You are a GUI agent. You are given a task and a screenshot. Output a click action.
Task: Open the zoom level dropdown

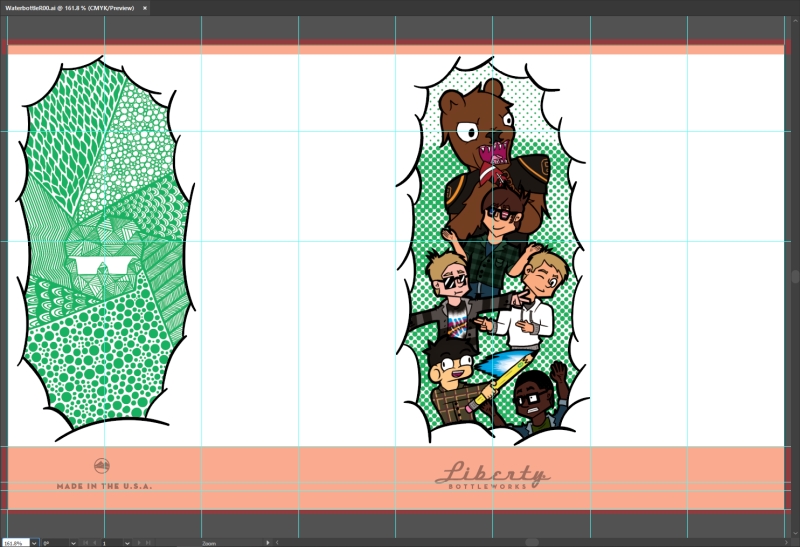point(35,542)
